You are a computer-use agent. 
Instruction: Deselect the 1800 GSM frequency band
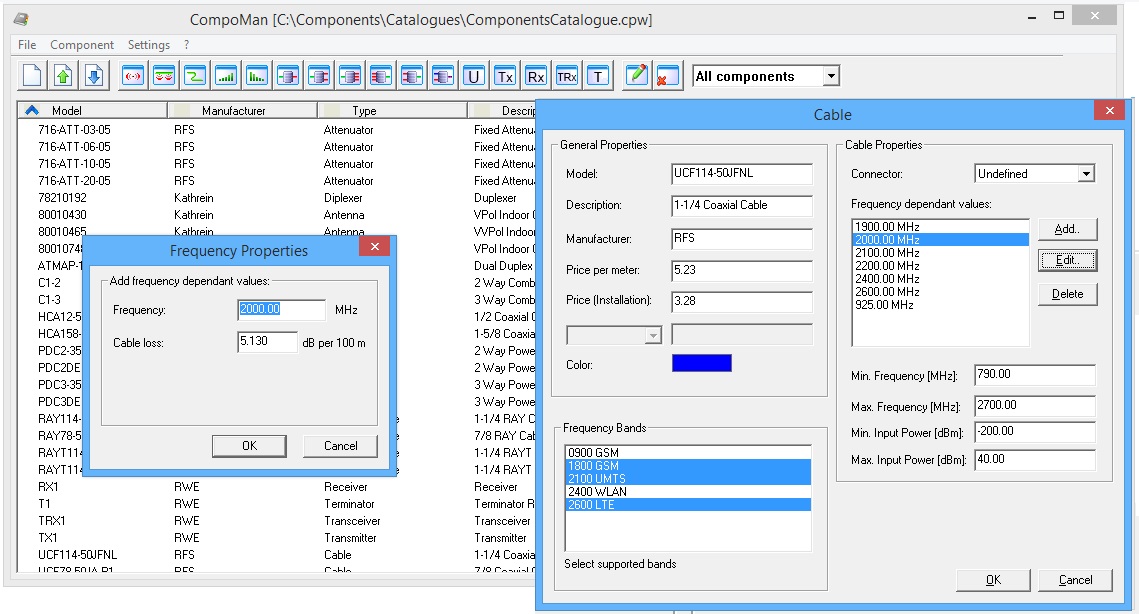click(x=592, y=465)
